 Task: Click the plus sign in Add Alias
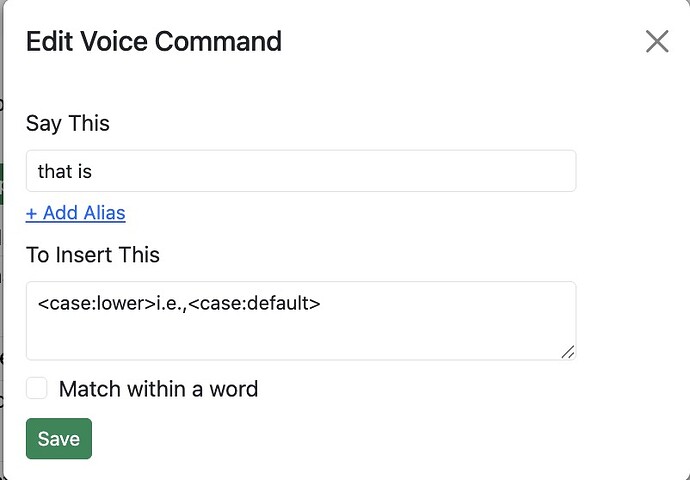tap(32, 213)
